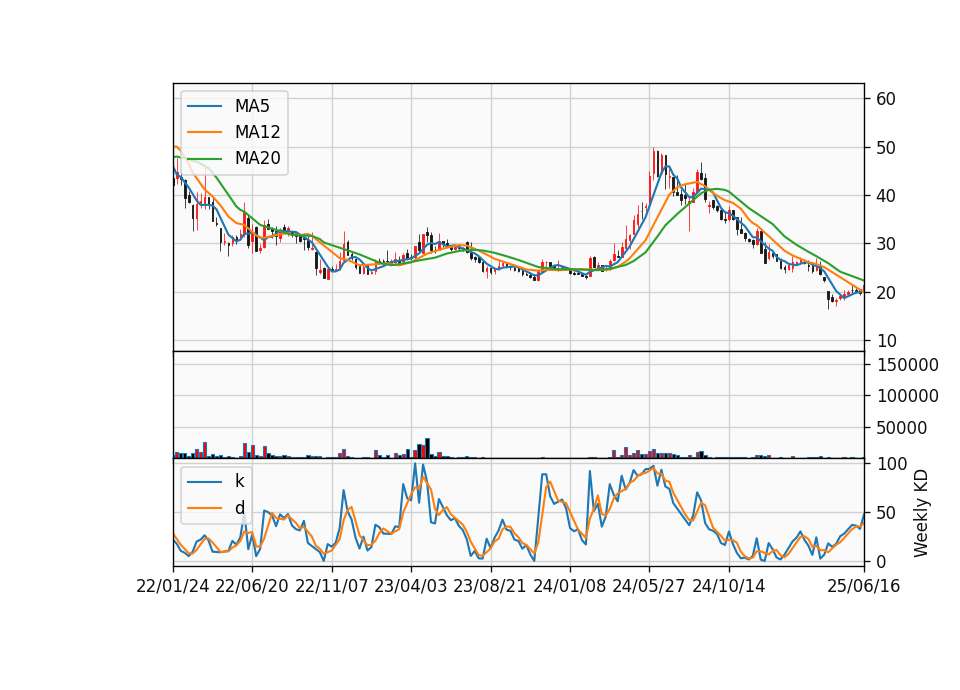Click the orange MA12 legend line sample
The image size is (960, 690).
click(204, 132)
